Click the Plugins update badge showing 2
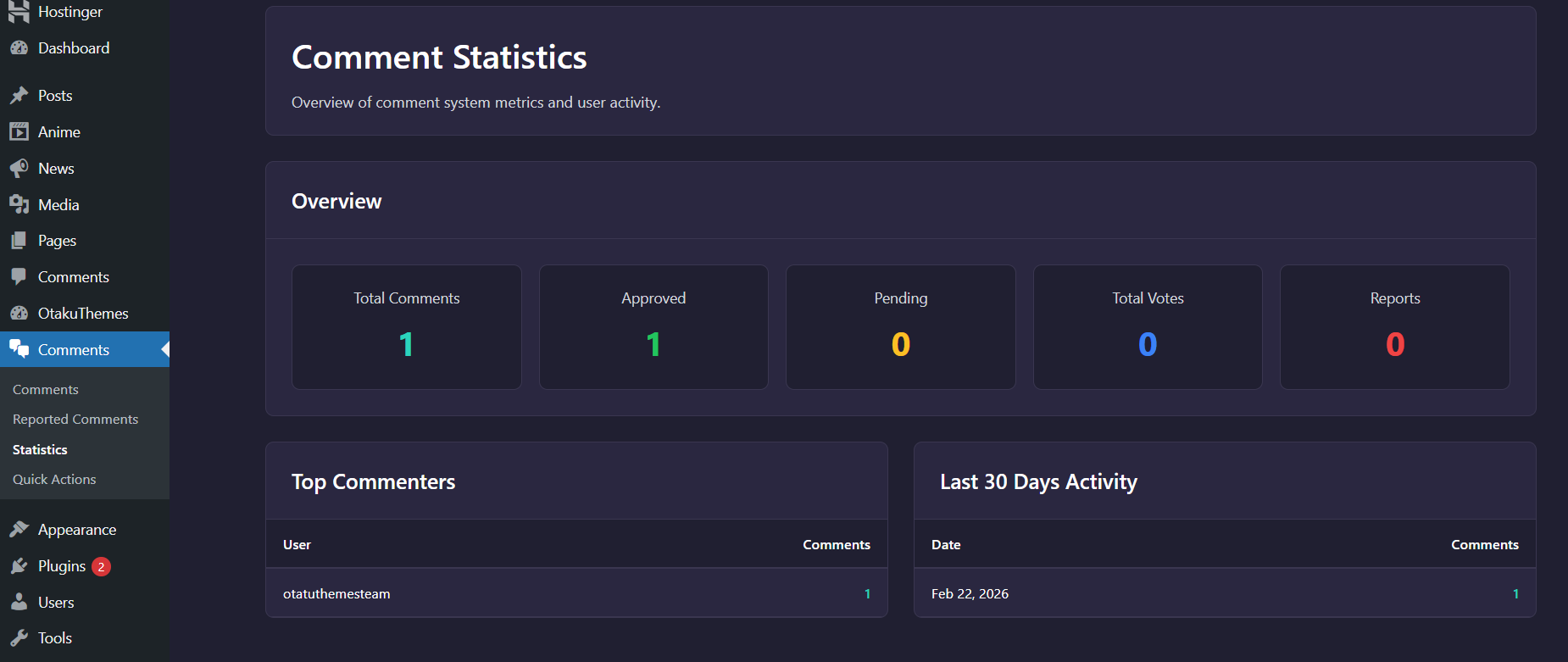The image size is (1568, 662). (101, 566)
